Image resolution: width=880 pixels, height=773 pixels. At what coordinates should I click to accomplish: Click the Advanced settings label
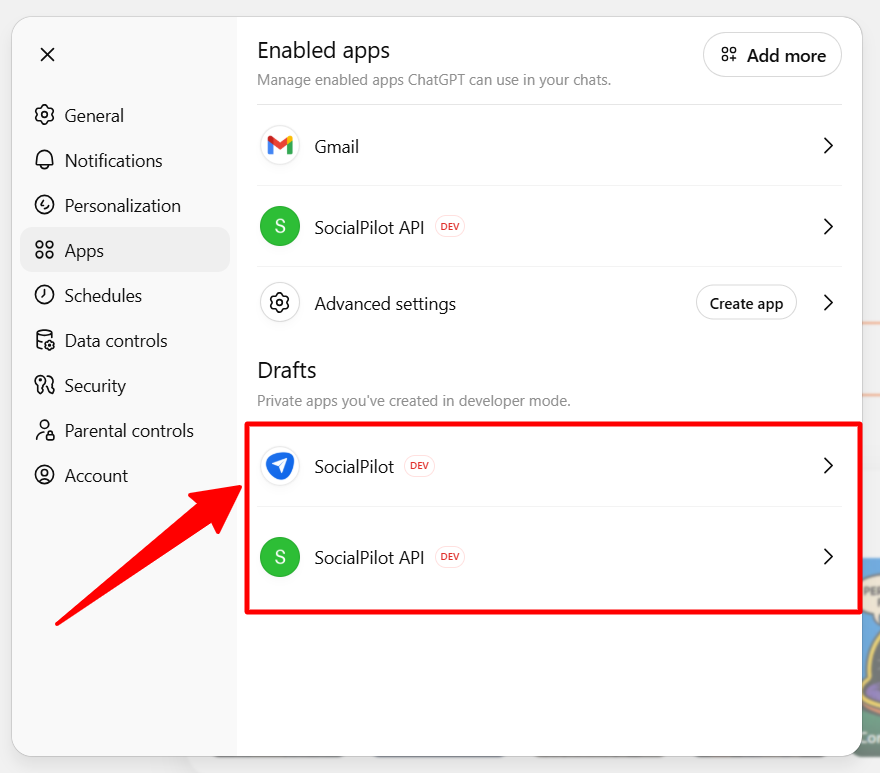(x=385, y=304)
